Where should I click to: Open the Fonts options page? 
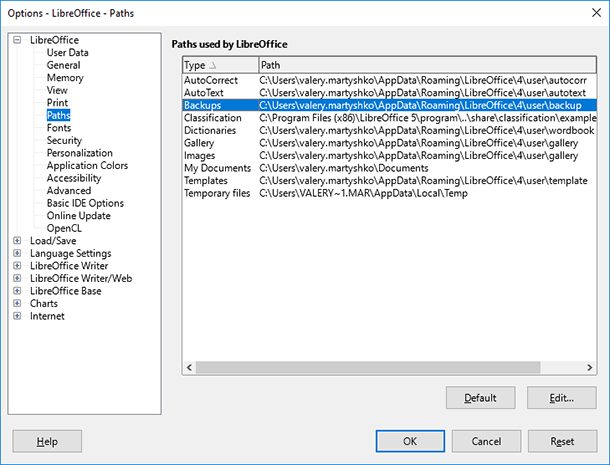[x=59, y=128]
